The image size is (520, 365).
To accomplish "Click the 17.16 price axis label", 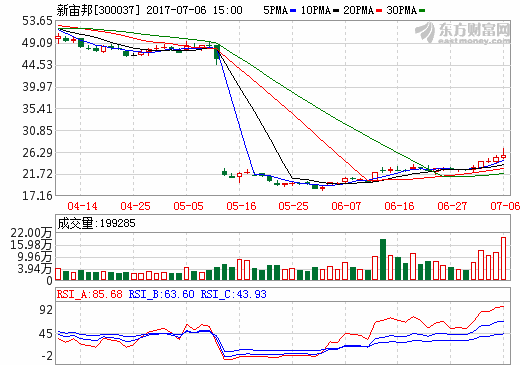I will [37, 196].
